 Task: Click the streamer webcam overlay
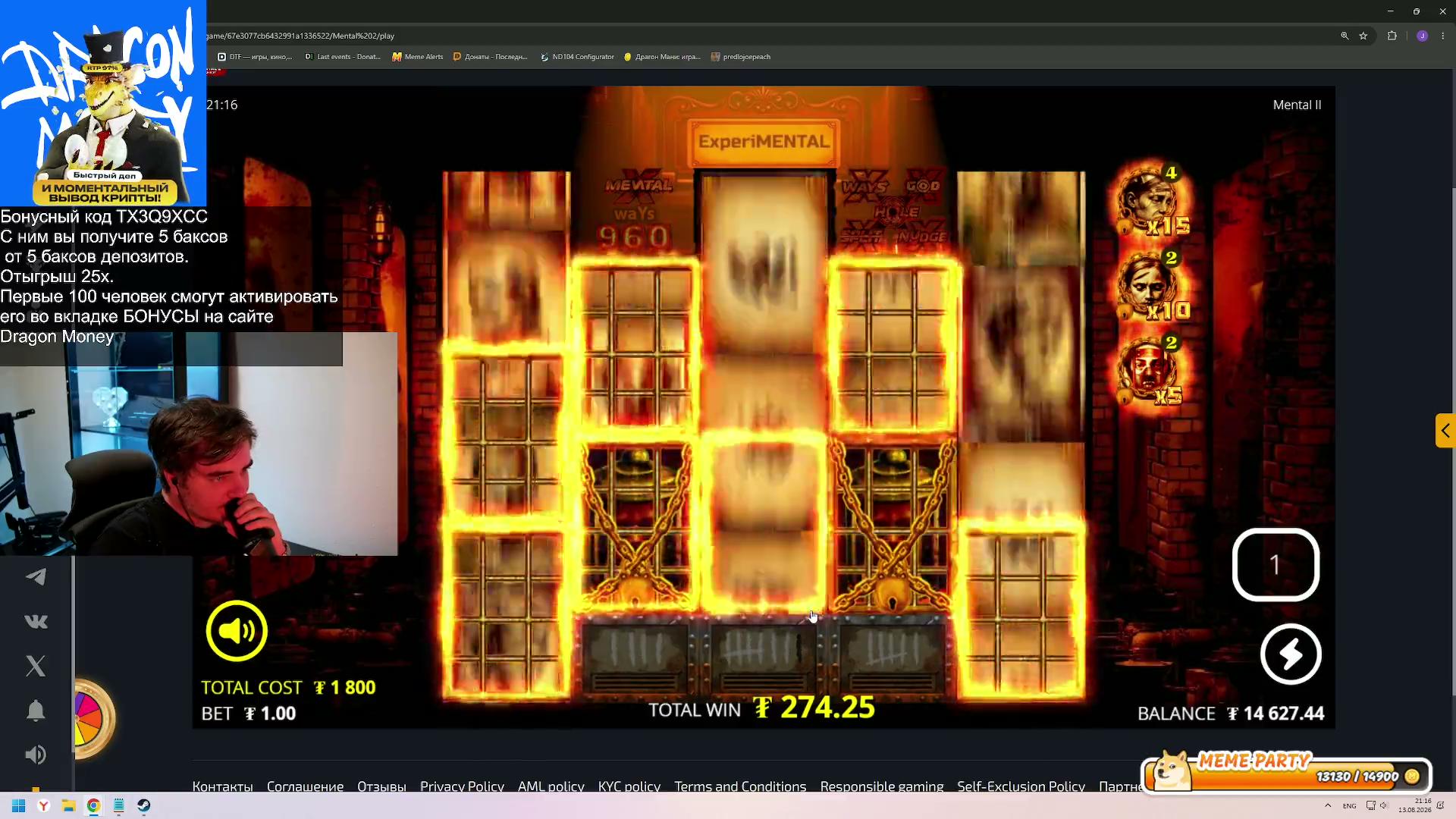pos(199,444)
